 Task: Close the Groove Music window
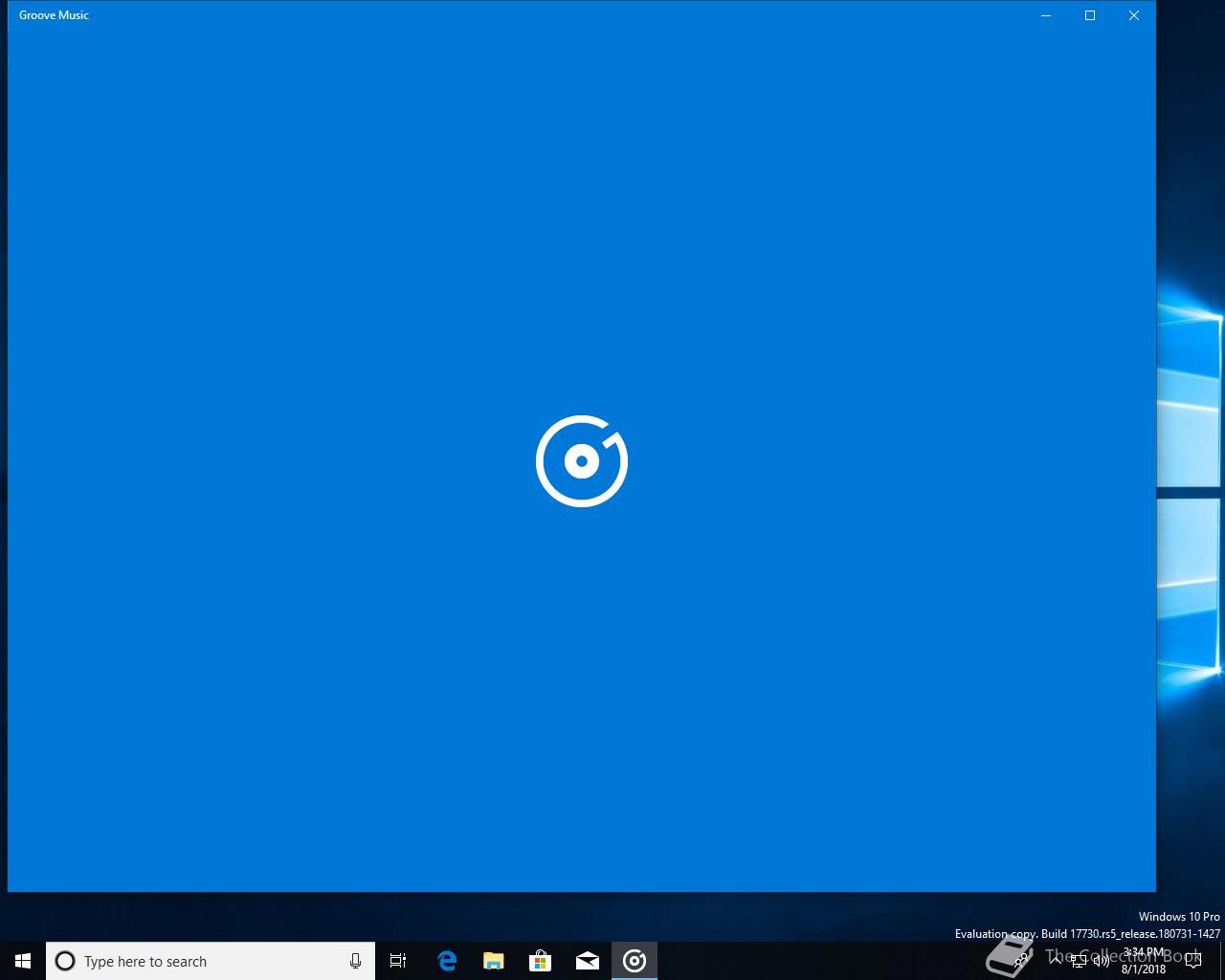click(1134, 15)
